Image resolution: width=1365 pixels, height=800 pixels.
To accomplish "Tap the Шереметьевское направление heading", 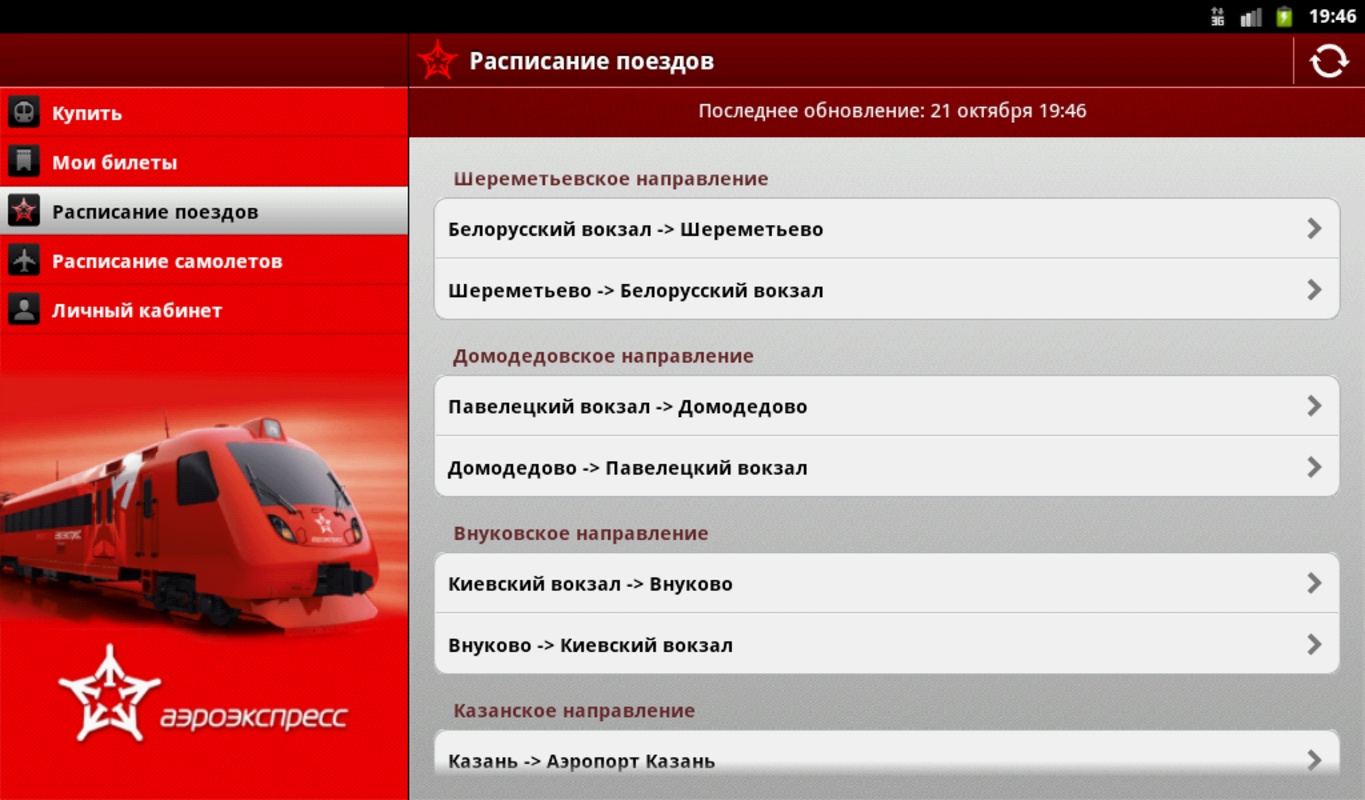I will [611, 179].
